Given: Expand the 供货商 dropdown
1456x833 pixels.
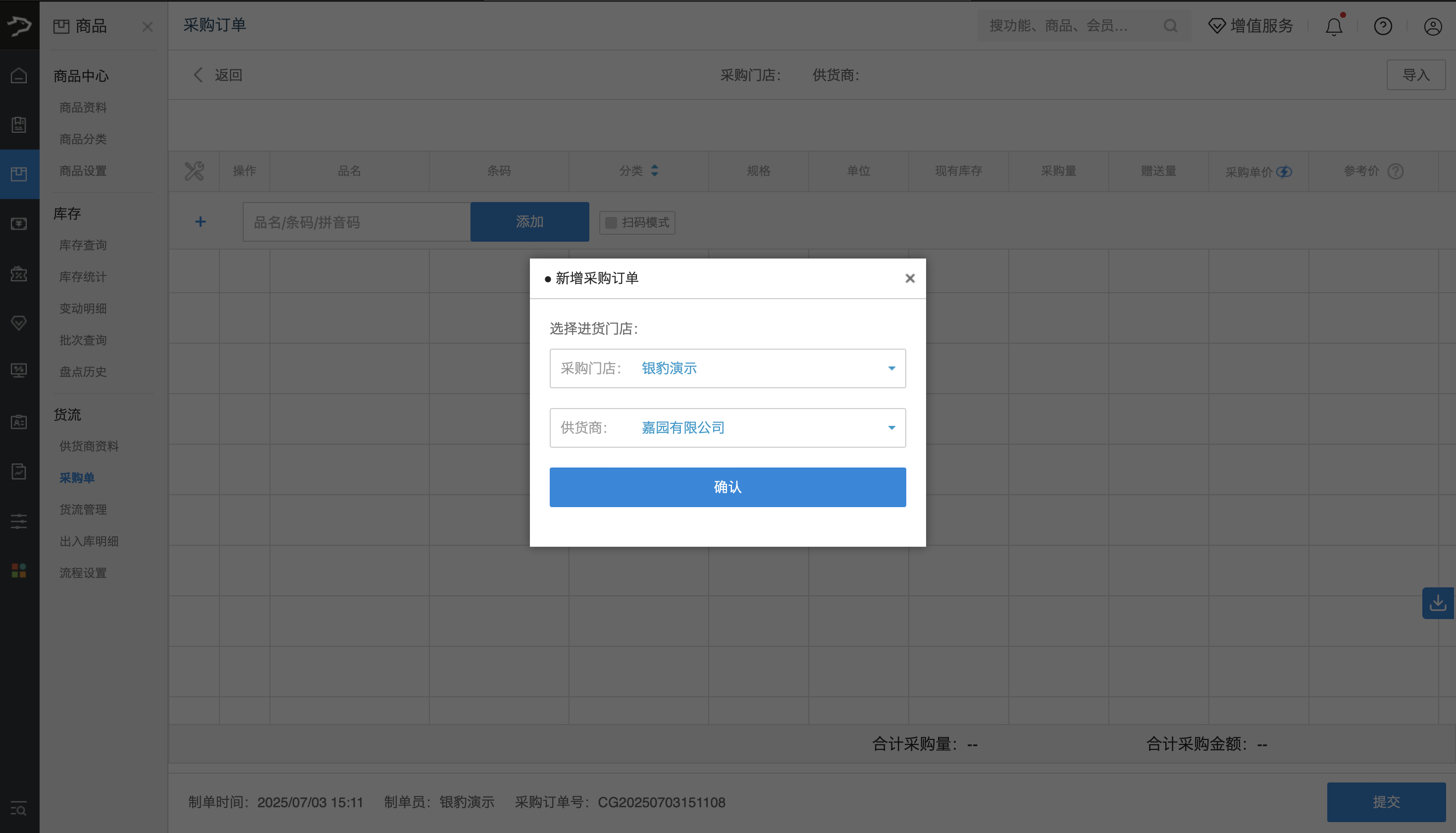Looking at the screenshot, I should tap(891, 428).
